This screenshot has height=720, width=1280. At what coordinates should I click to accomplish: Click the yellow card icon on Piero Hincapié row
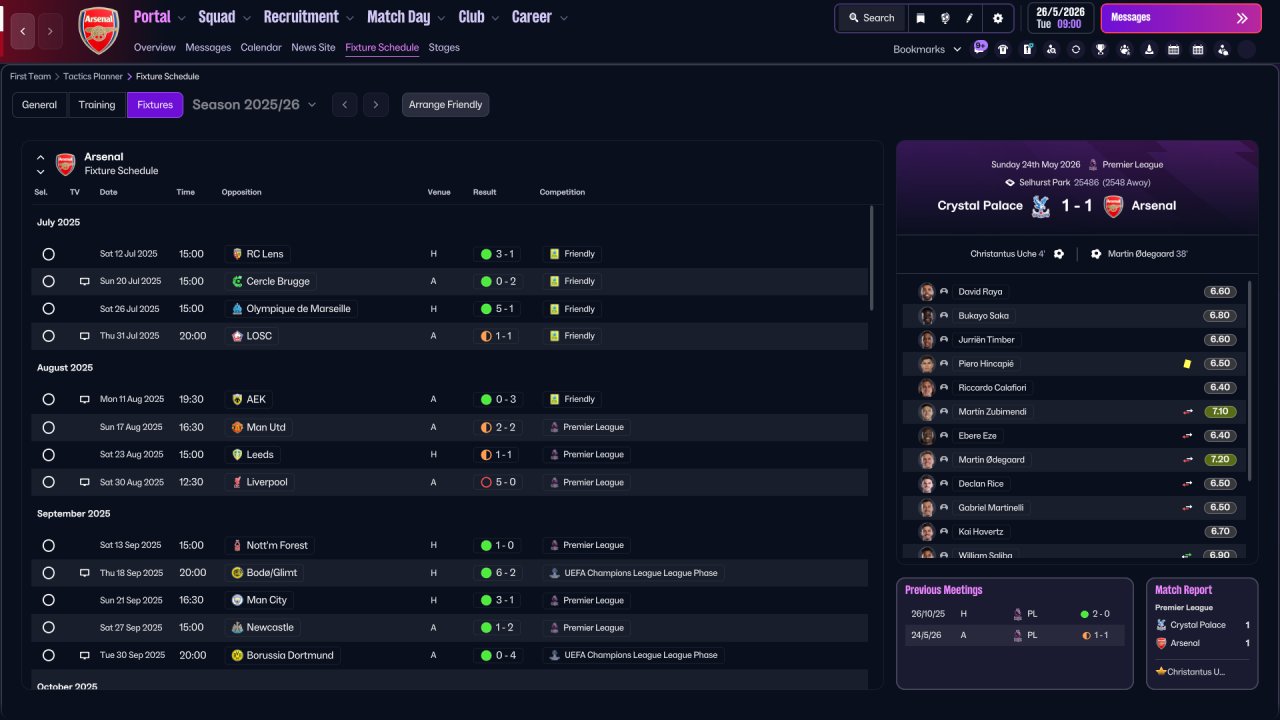1187,364
